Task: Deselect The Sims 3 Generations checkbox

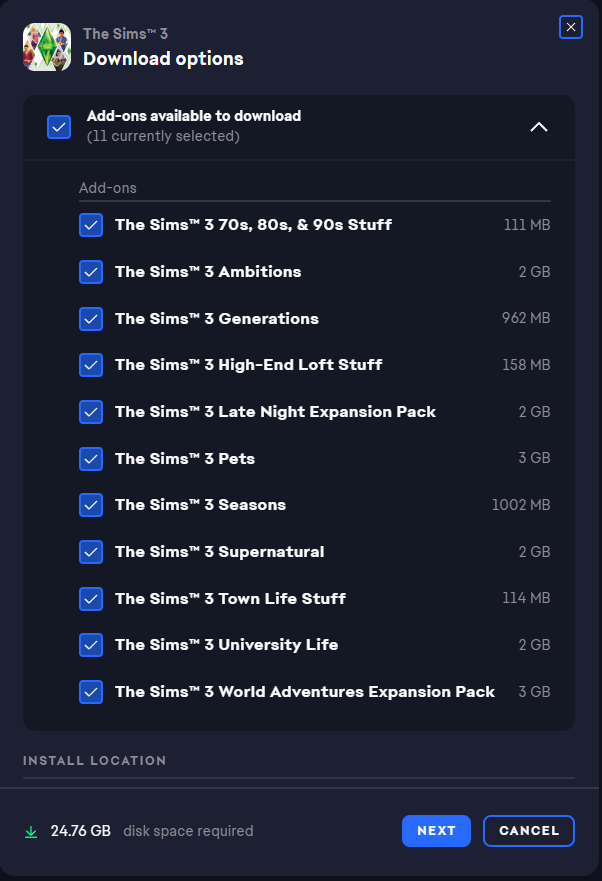Action: coord(91,319)
